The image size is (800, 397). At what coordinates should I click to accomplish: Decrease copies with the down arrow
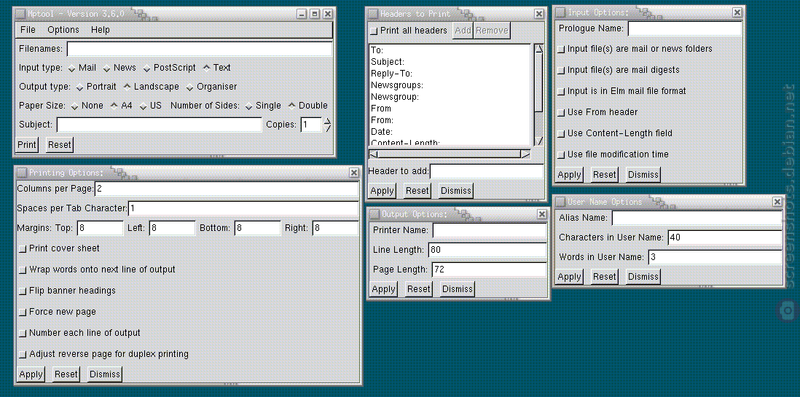pos(328,129)
